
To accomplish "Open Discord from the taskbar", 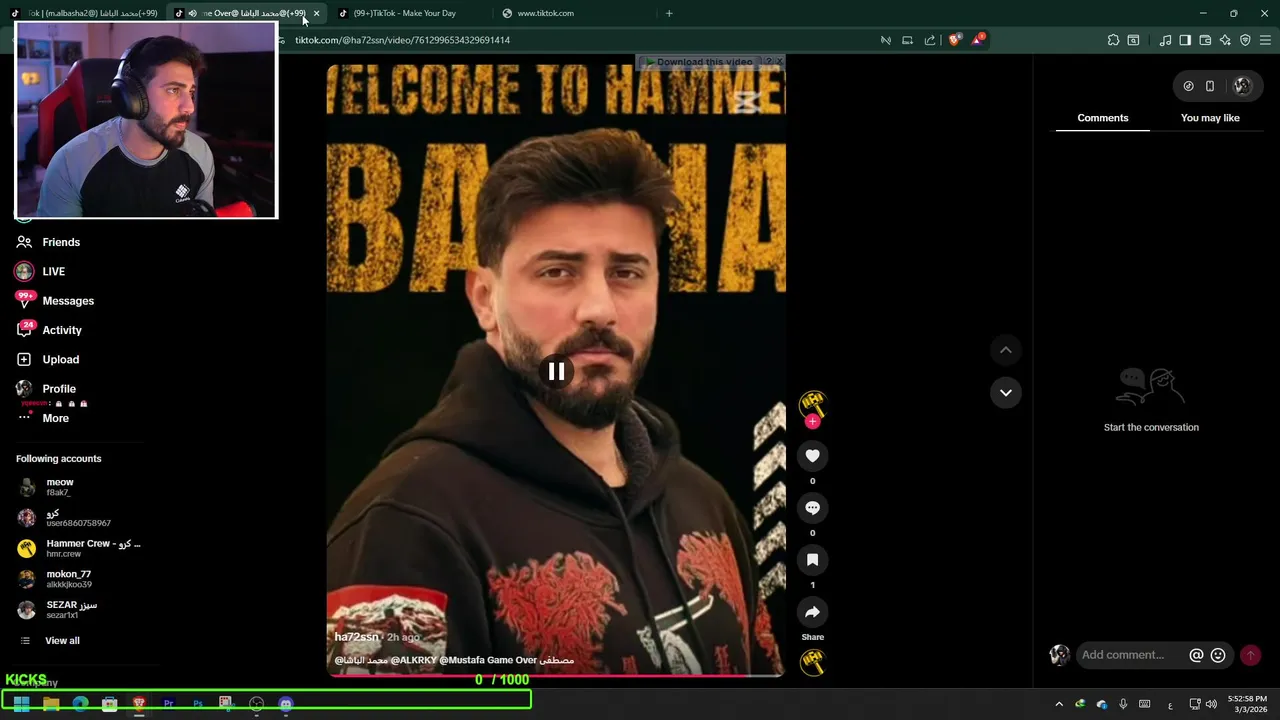I will click(x=286, y=704).
